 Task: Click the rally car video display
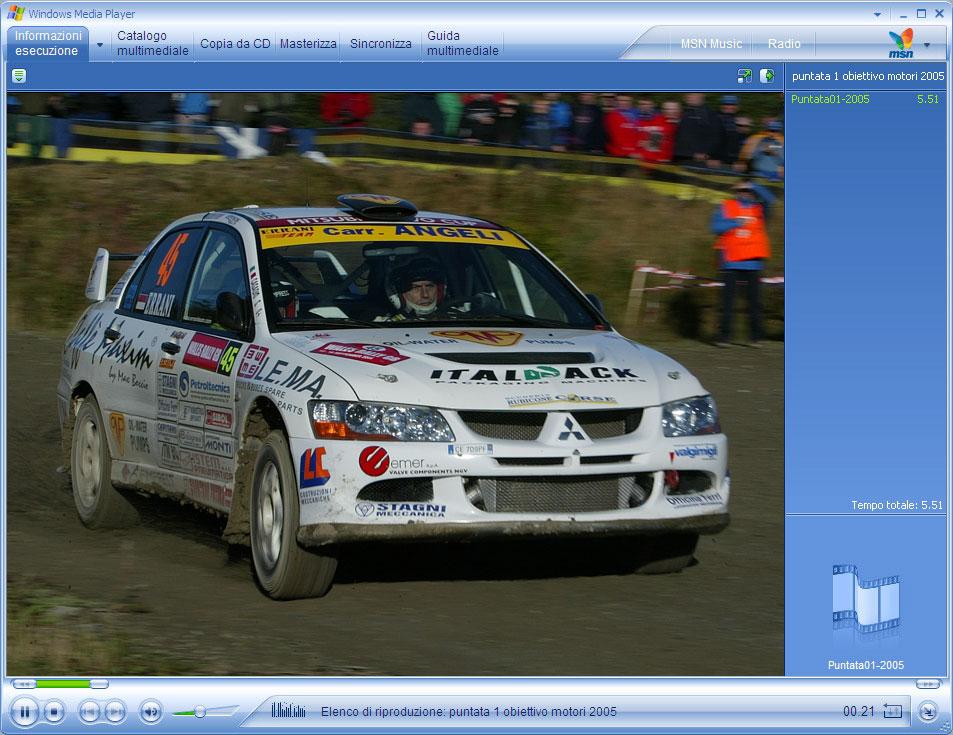point(395,384)
